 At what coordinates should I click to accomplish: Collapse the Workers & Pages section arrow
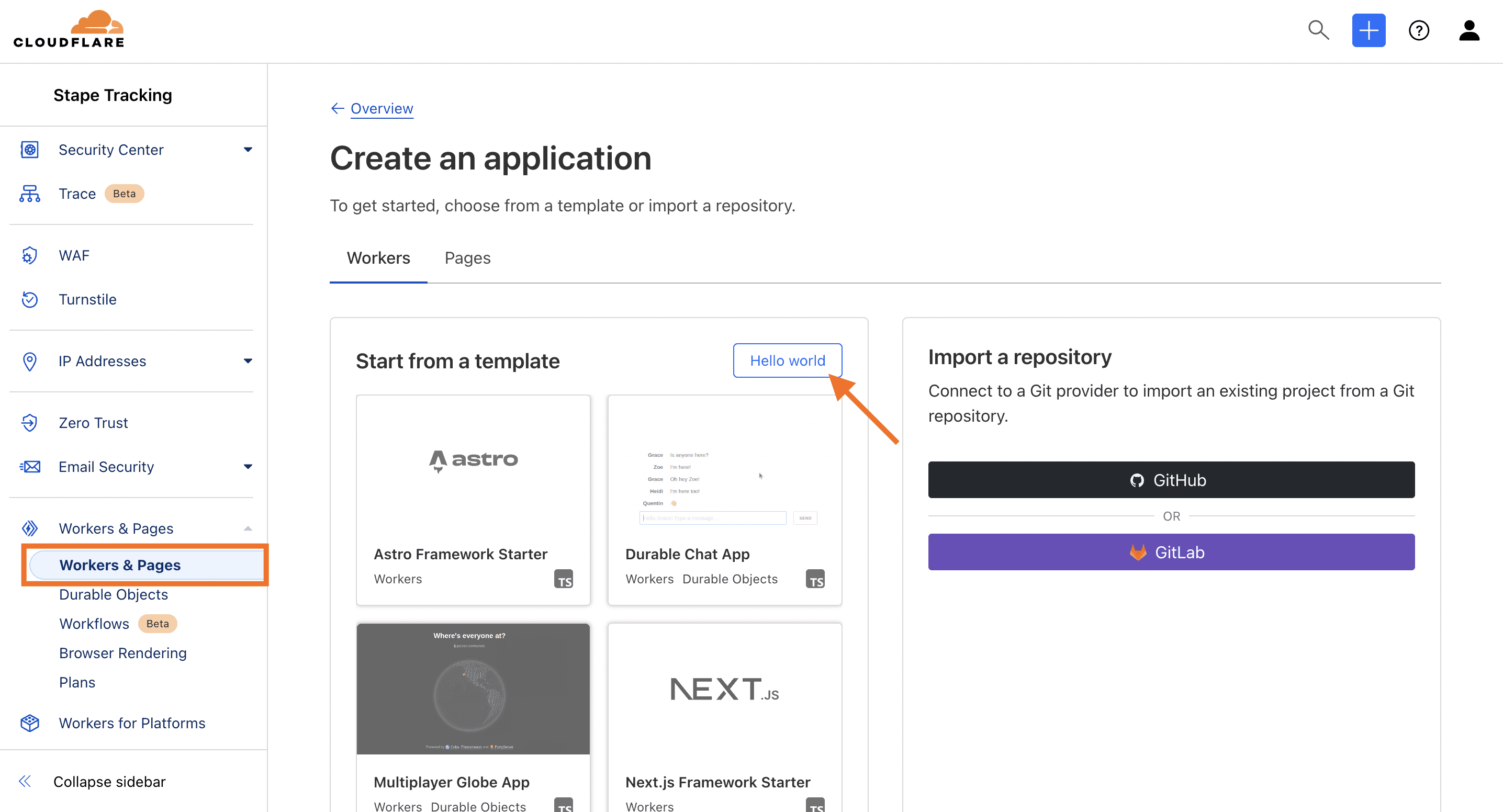tap(248, 528)
